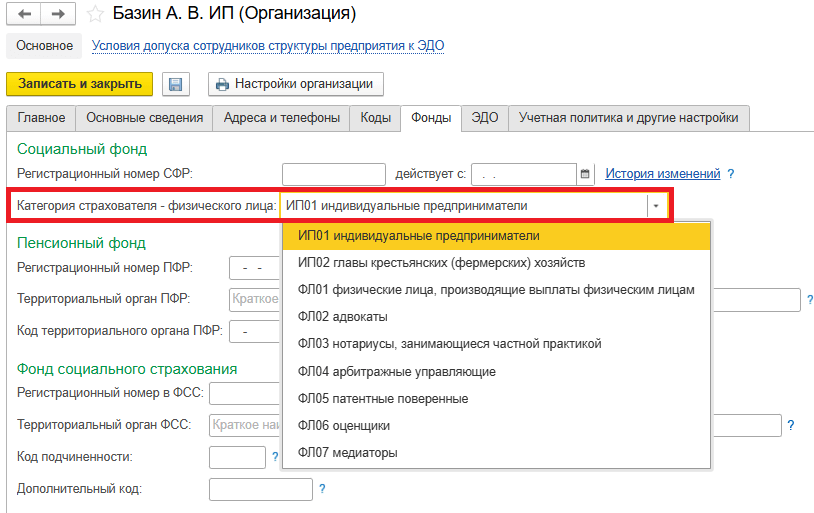Add organization to favorites with star icon
This screenshot has height=513, width=814.
(x=95, y=14)
